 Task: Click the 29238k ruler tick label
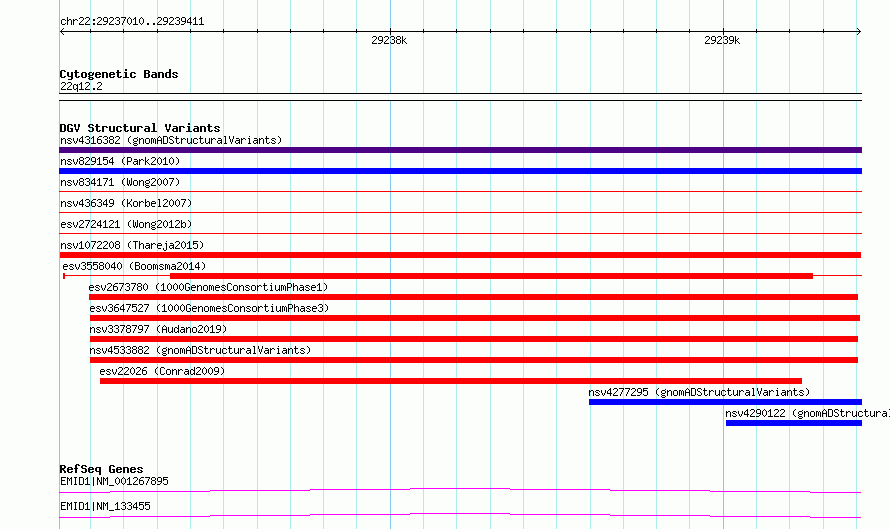click(389, 40)
